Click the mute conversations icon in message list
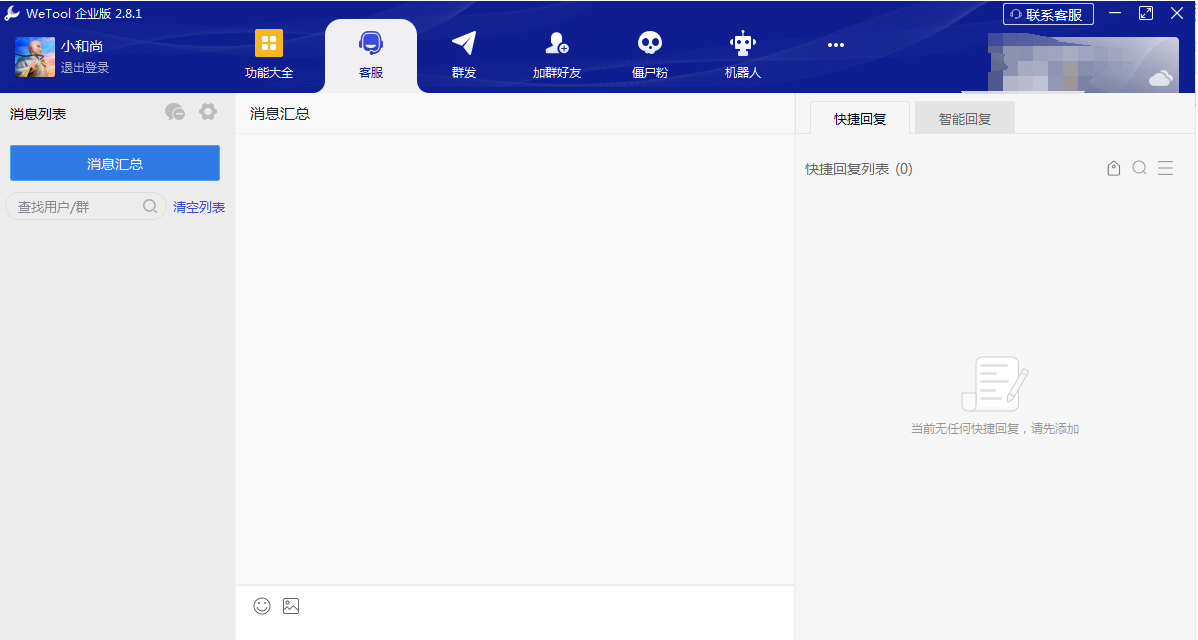This screenshot has width=1198, height=640. click(175, 112)
